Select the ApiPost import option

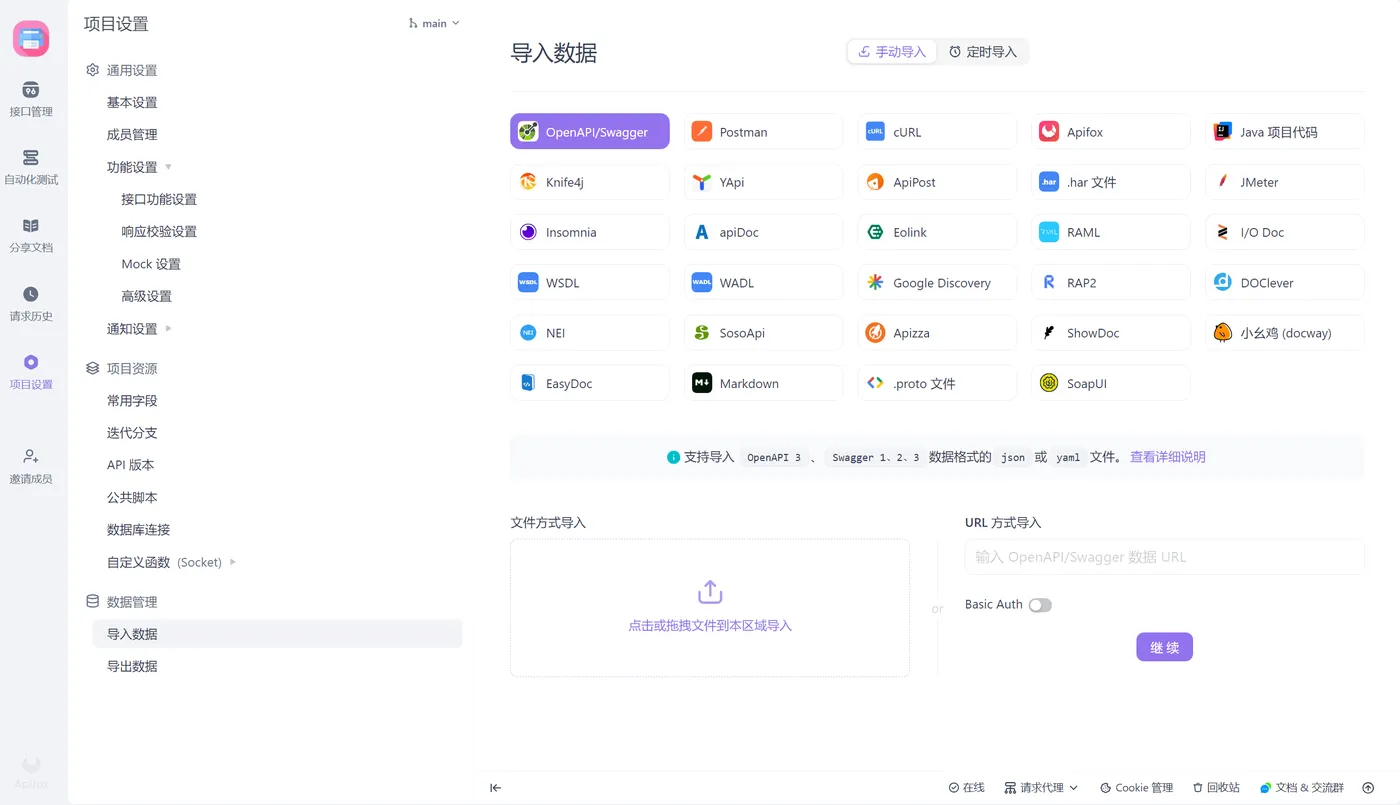937,182
